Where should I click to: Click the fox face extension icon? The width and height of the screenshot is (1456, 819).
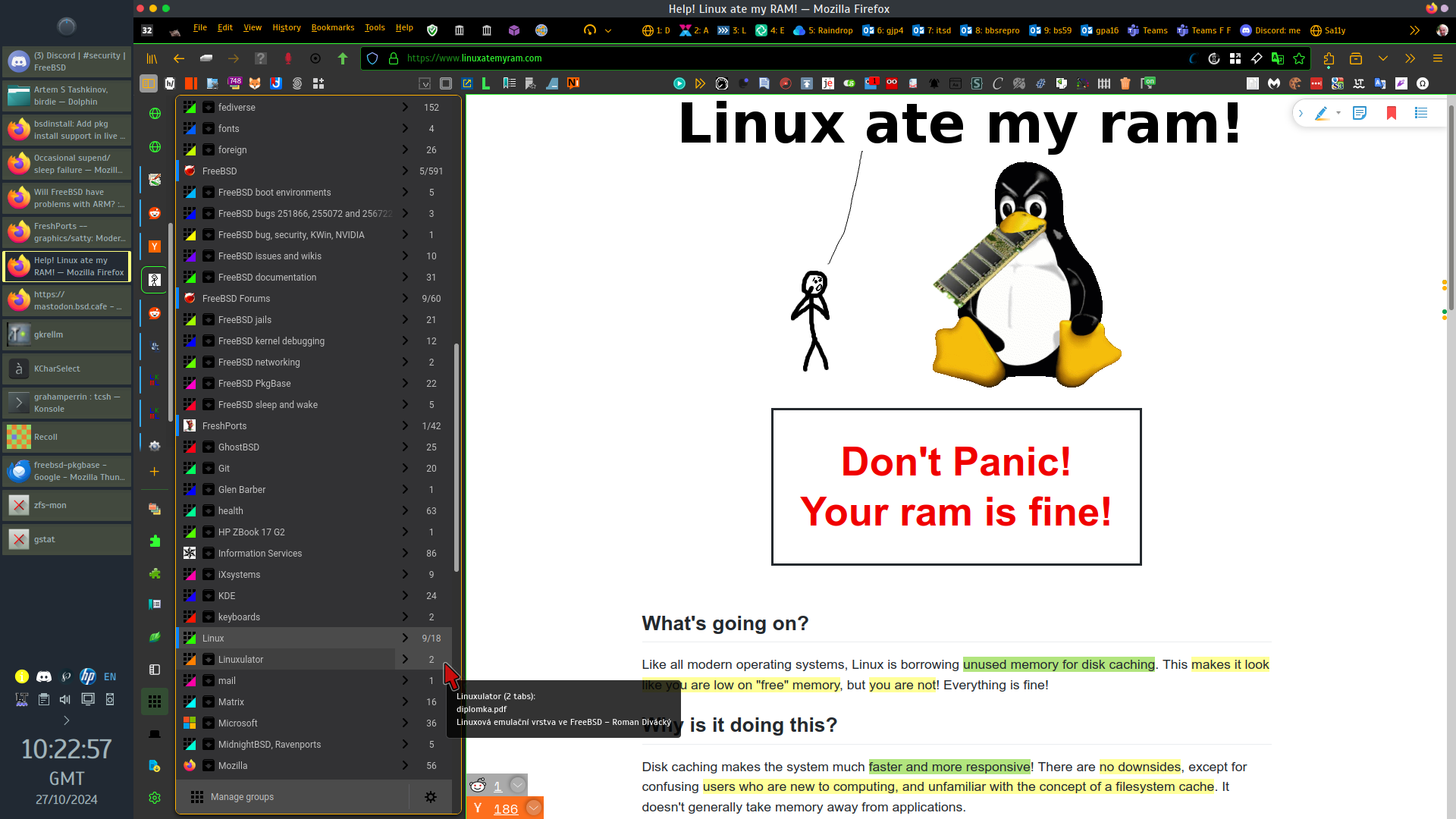point(256,83)
